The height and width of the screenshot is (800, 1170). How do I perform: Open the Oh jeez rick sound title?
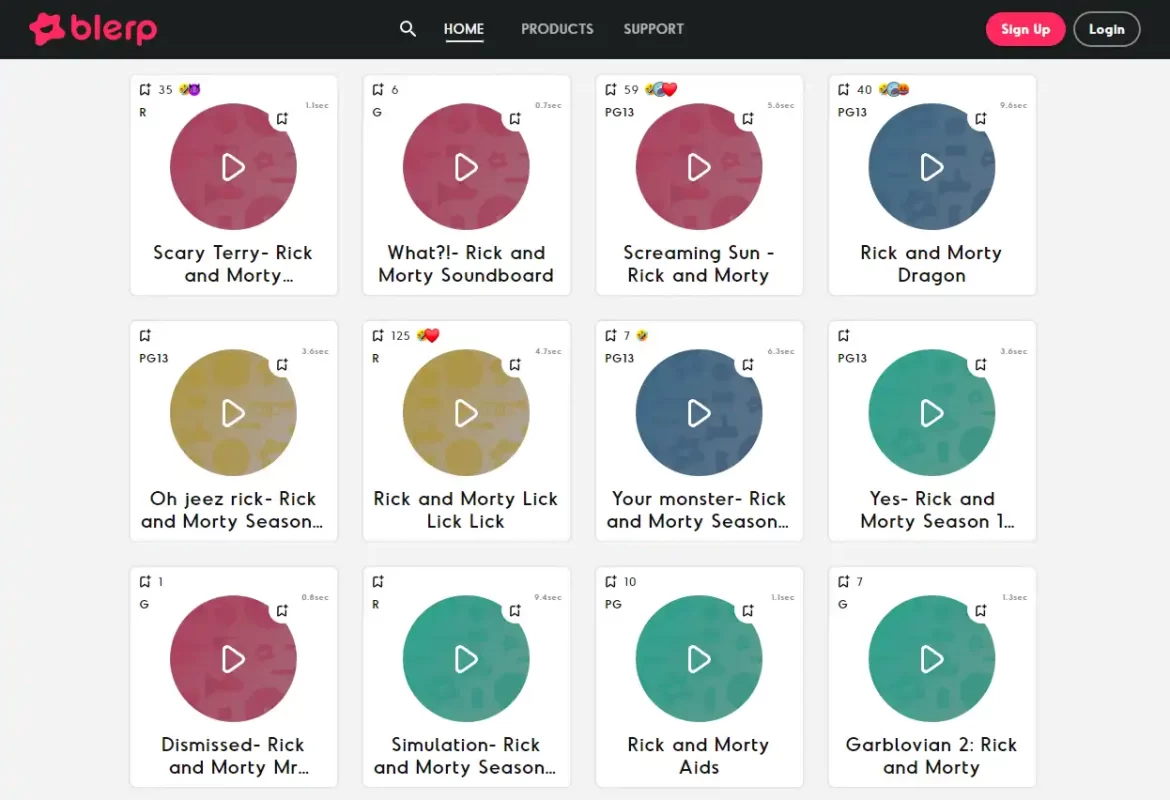coord(233,510)
